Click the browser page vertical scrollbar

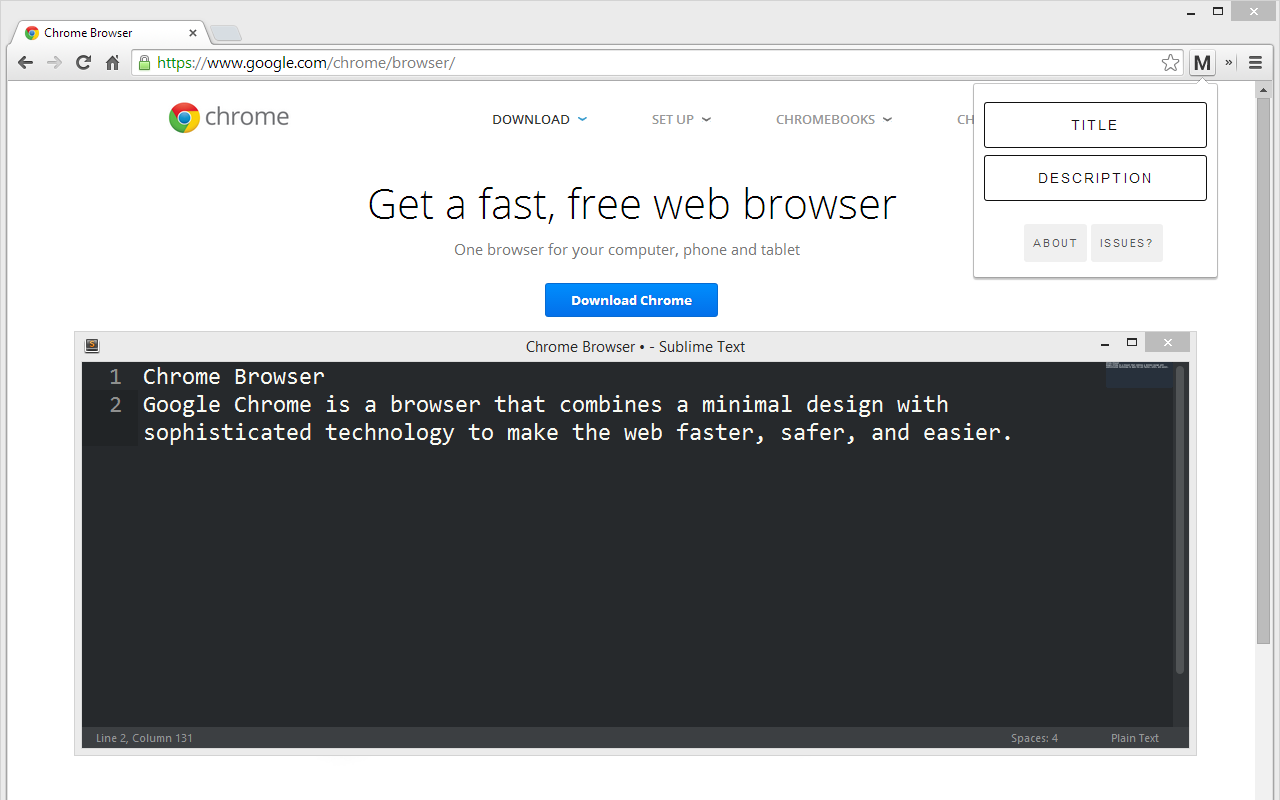tap(1263, 370)
